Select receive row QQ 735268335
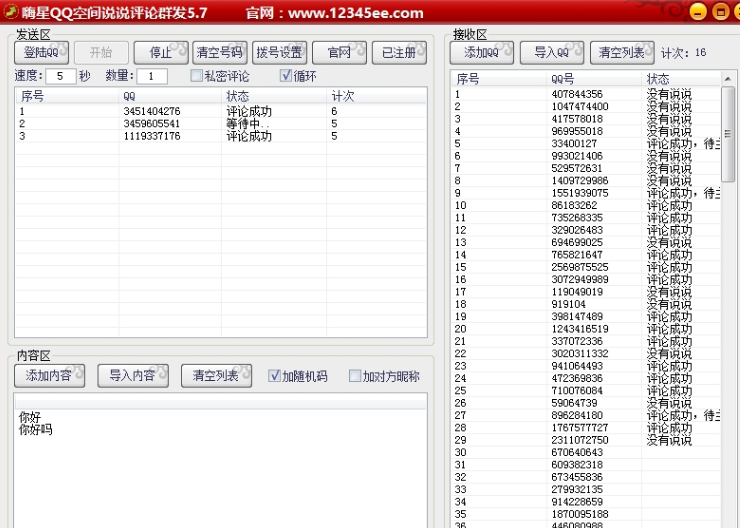Viewport: 740px width, 528px height. pyautogui.click(x=586, y=218)
